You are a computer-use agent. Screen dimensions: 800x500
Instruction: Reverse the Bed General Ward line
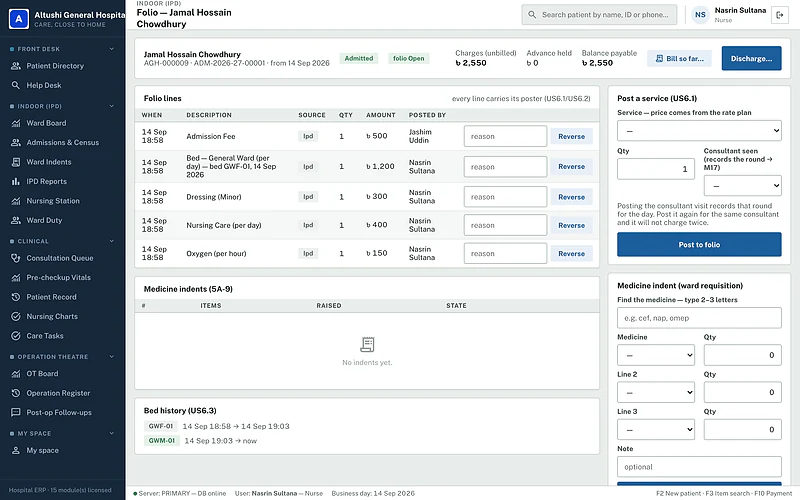tap(571, 166)
